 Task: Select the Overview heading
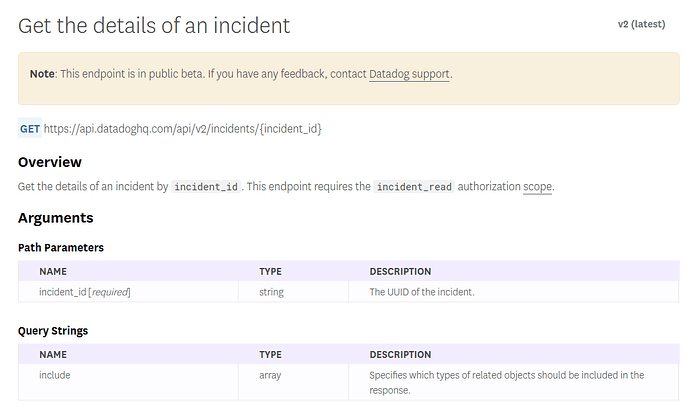click(50, 162)
